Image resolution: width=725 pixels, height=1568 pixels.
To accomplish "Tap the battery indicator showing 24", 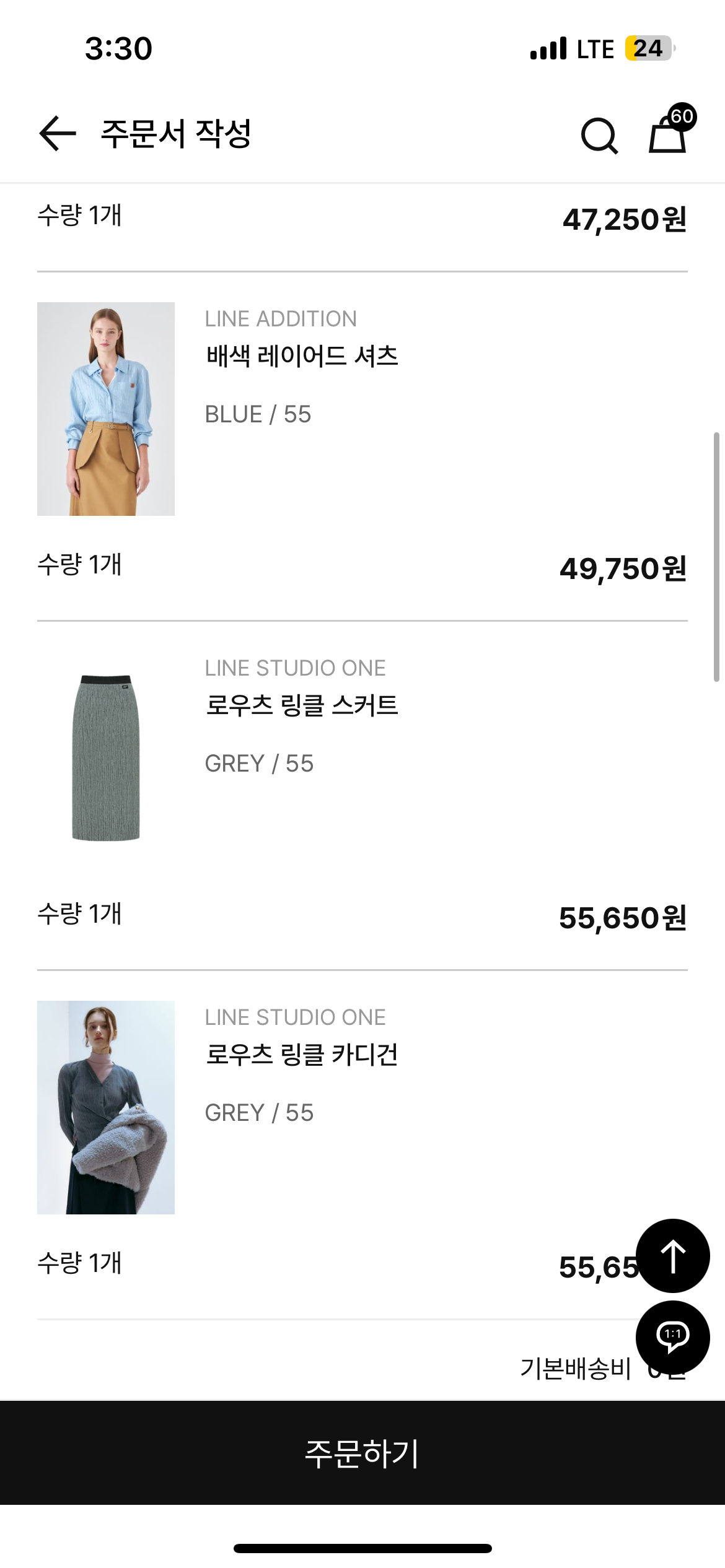I will pyautogui.click(x=649, y=48).
